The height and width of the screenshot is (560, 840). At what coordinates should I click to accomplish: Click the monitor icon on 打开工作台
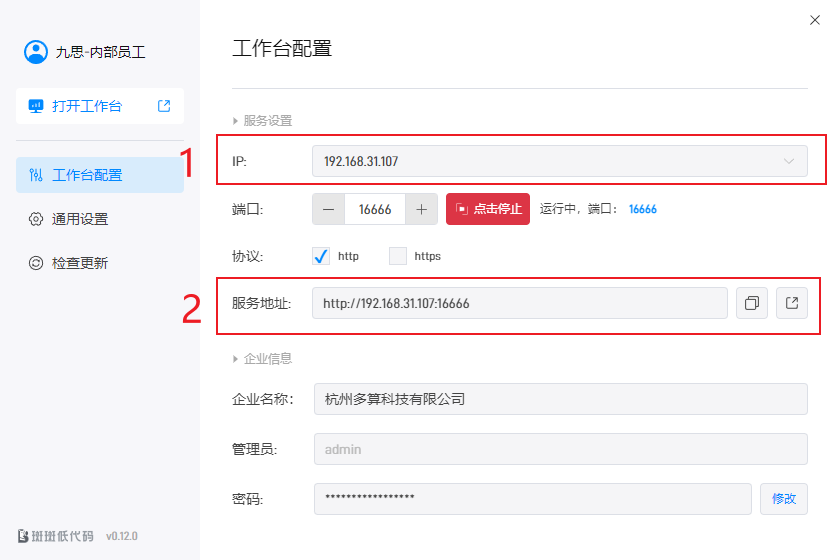36,106
